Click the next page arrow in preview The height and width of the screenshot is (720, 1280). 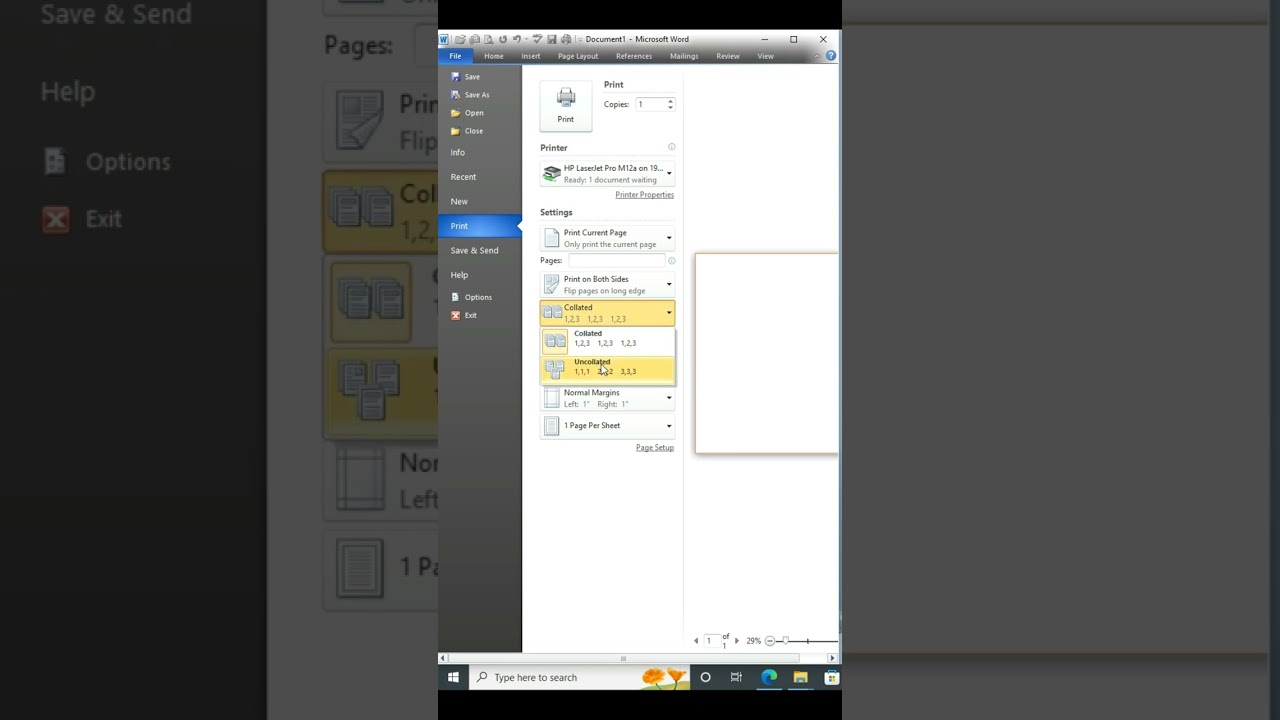(x=737, y=641)
